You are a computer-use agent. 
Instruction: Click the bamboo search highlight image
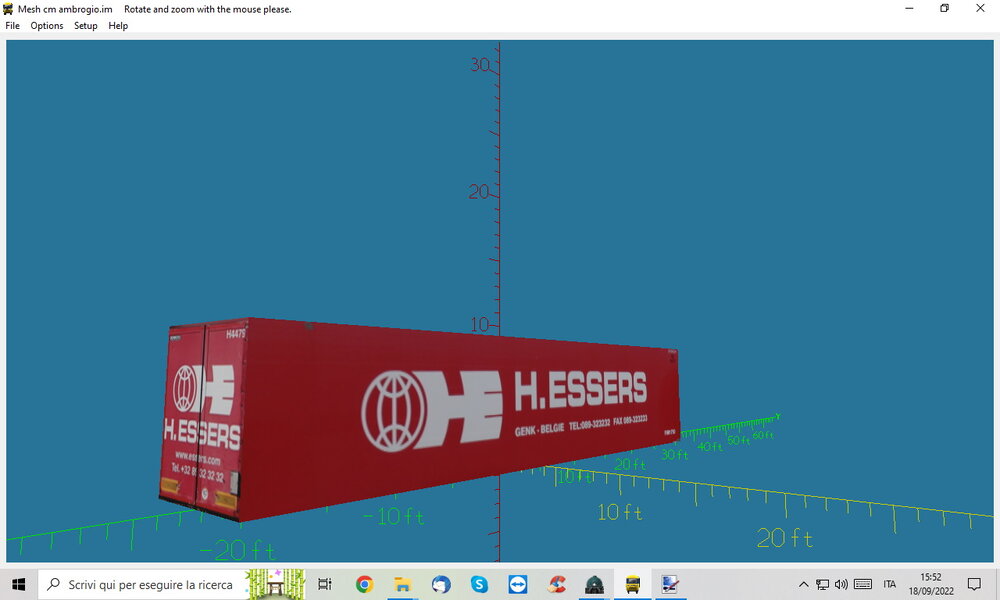pos(276,584)
